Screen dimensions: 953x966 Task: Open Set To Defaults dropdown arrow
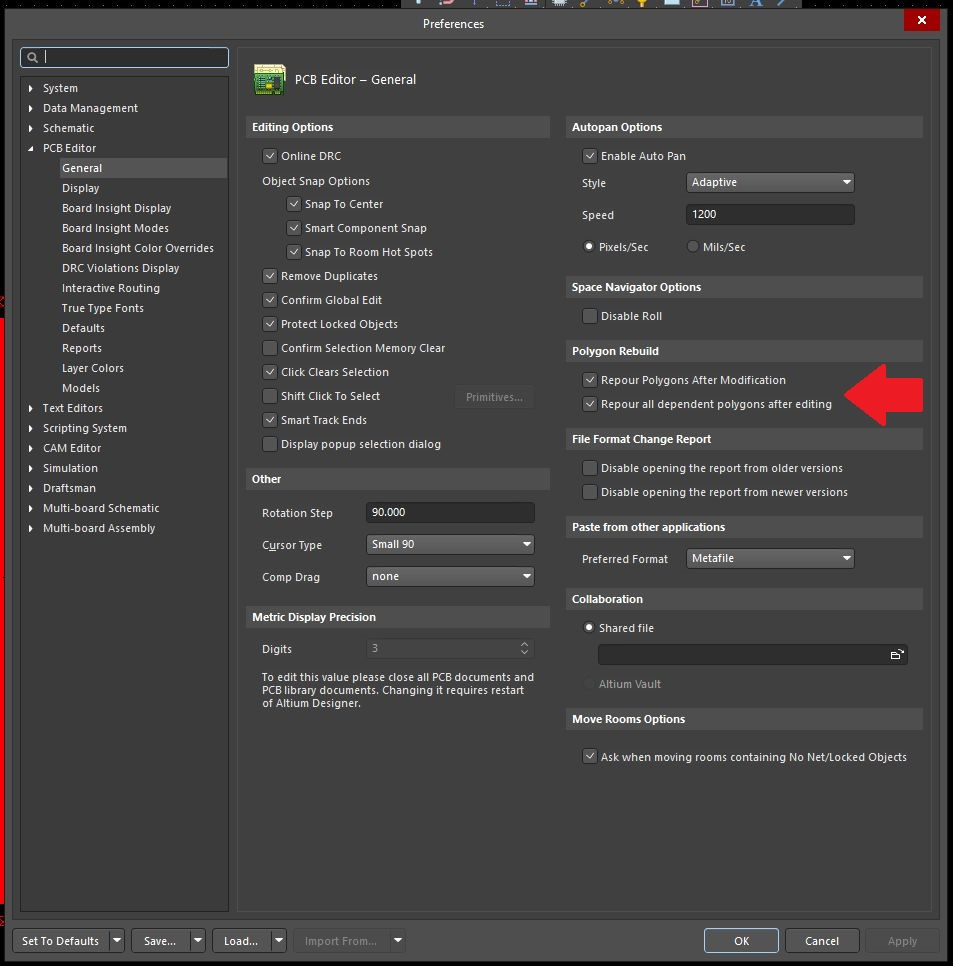pos(117,941)
